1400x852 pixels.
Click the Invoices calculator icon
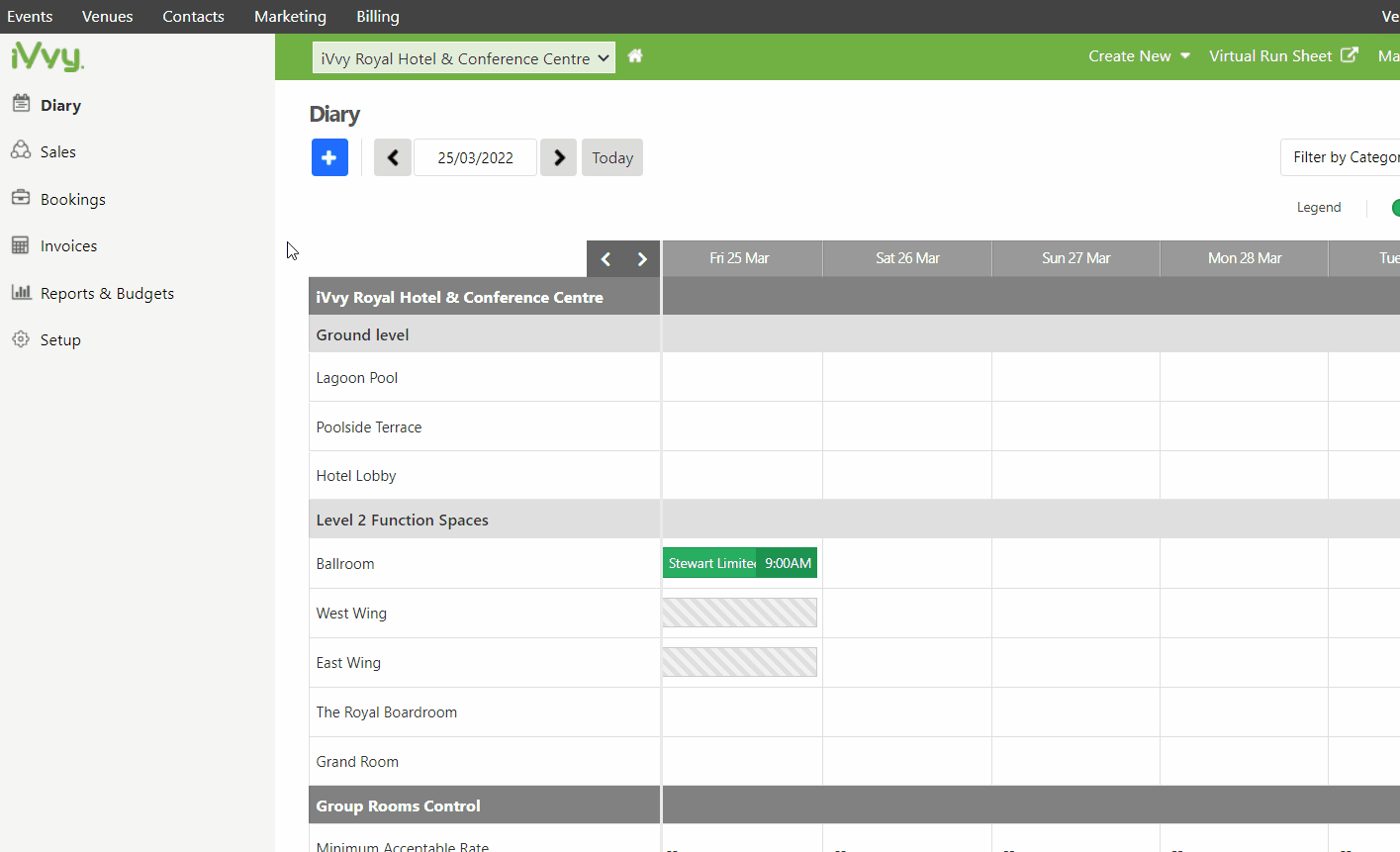click(x=21, y=244)
